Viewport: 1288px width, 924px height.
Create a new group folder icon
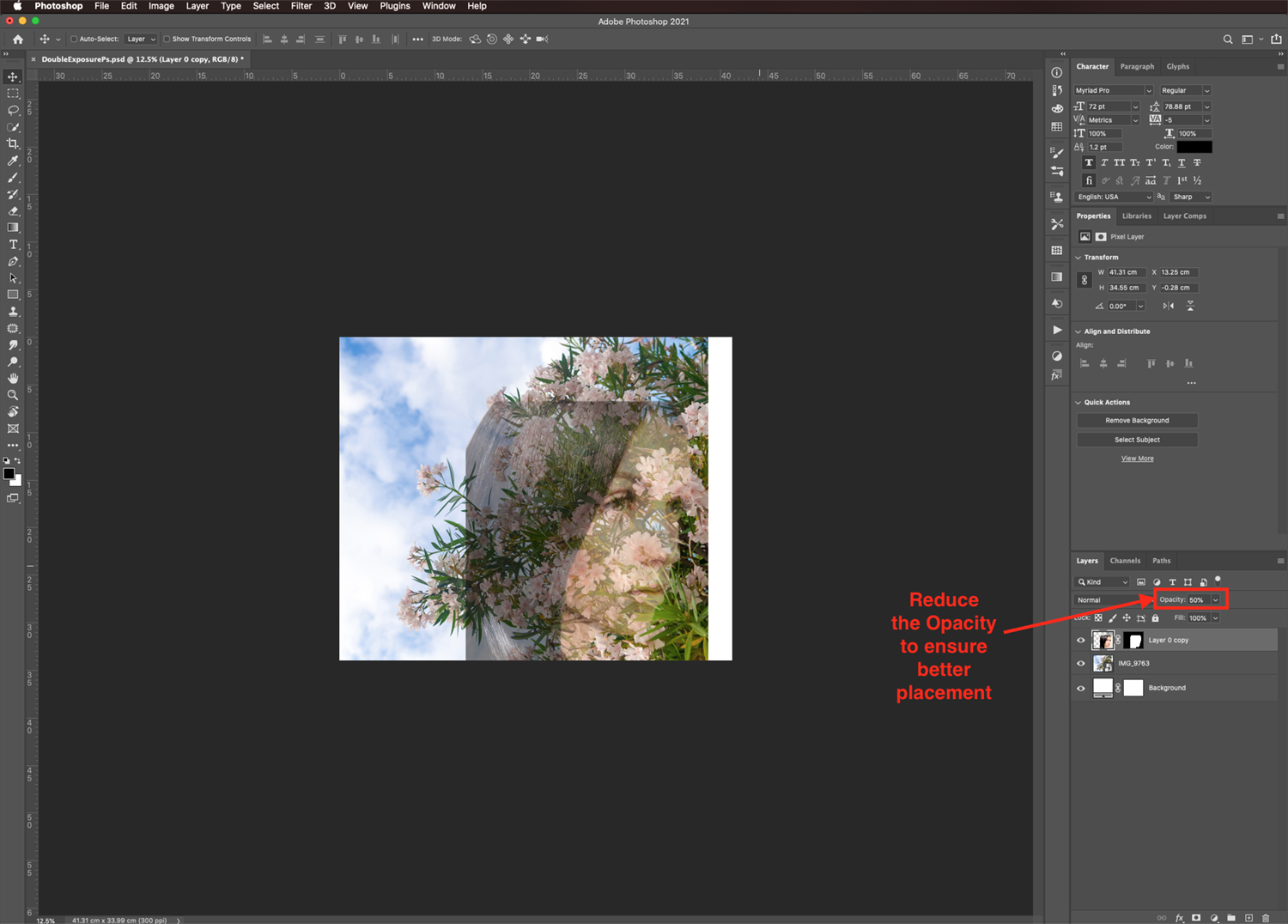click(x=1231, y=918)
